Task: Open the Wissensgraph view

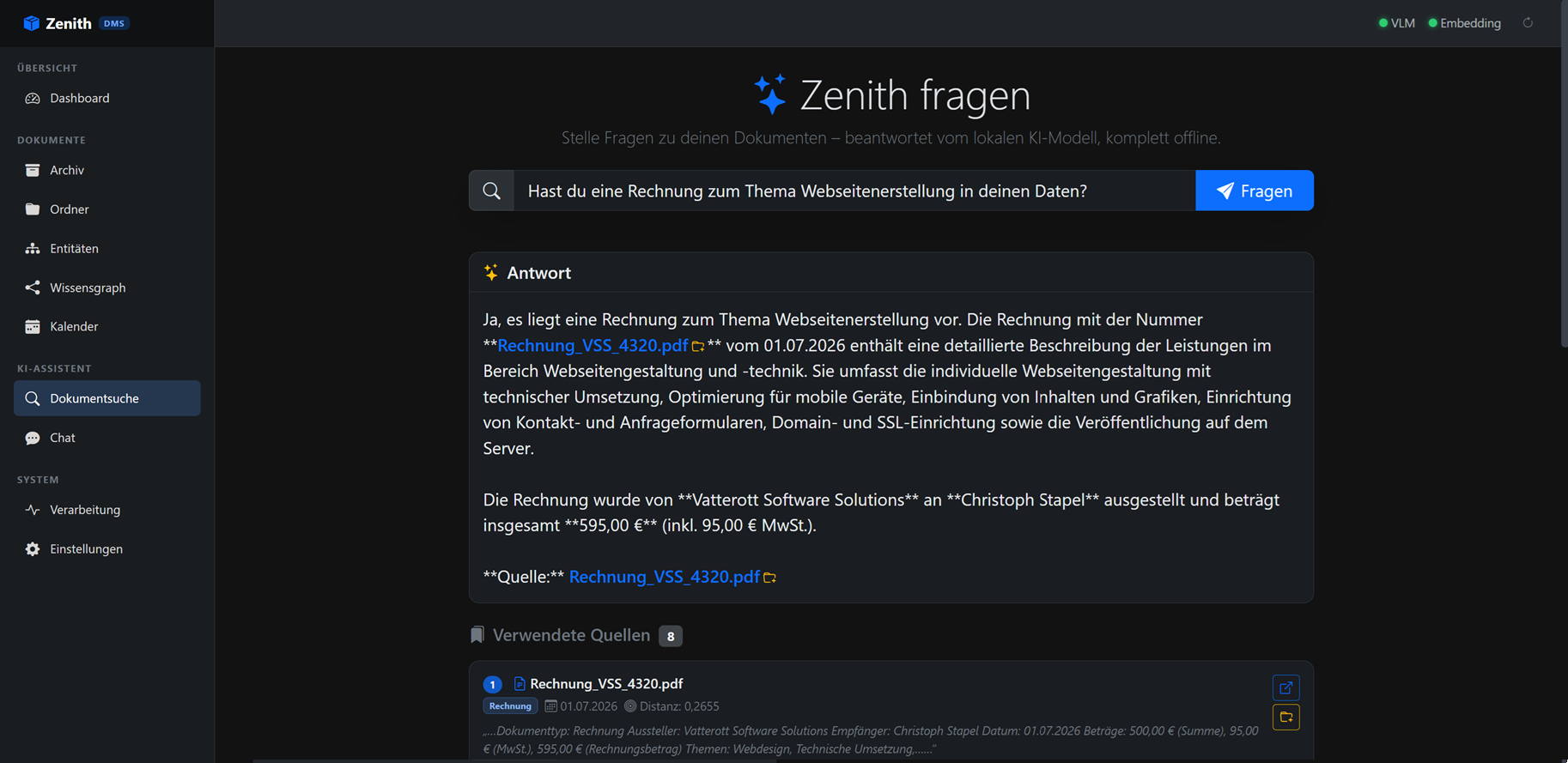Action: pyautogui.click(x=107, y=288)
